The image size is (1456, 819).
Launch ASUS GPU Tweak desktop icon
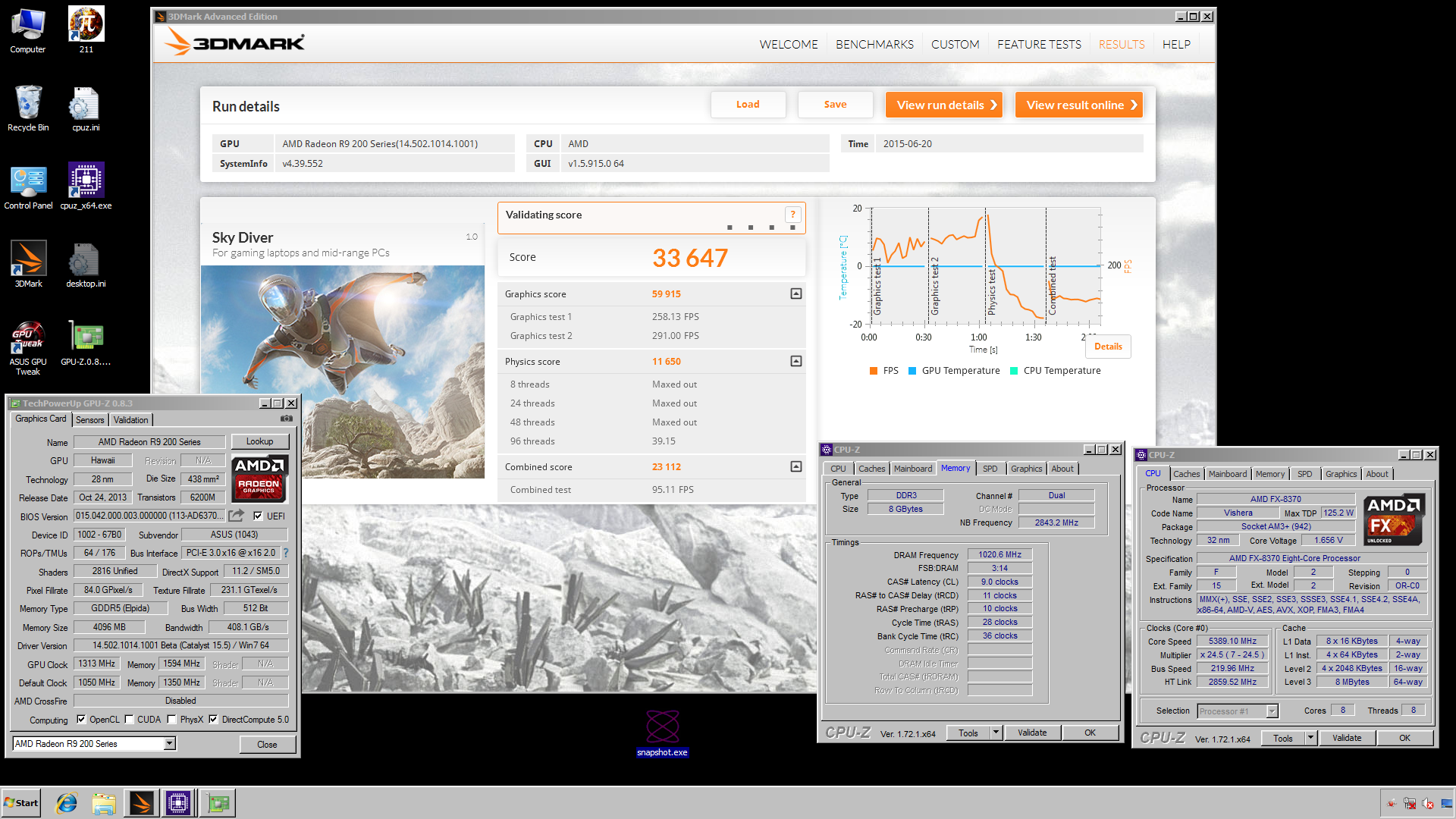(28, 348)
